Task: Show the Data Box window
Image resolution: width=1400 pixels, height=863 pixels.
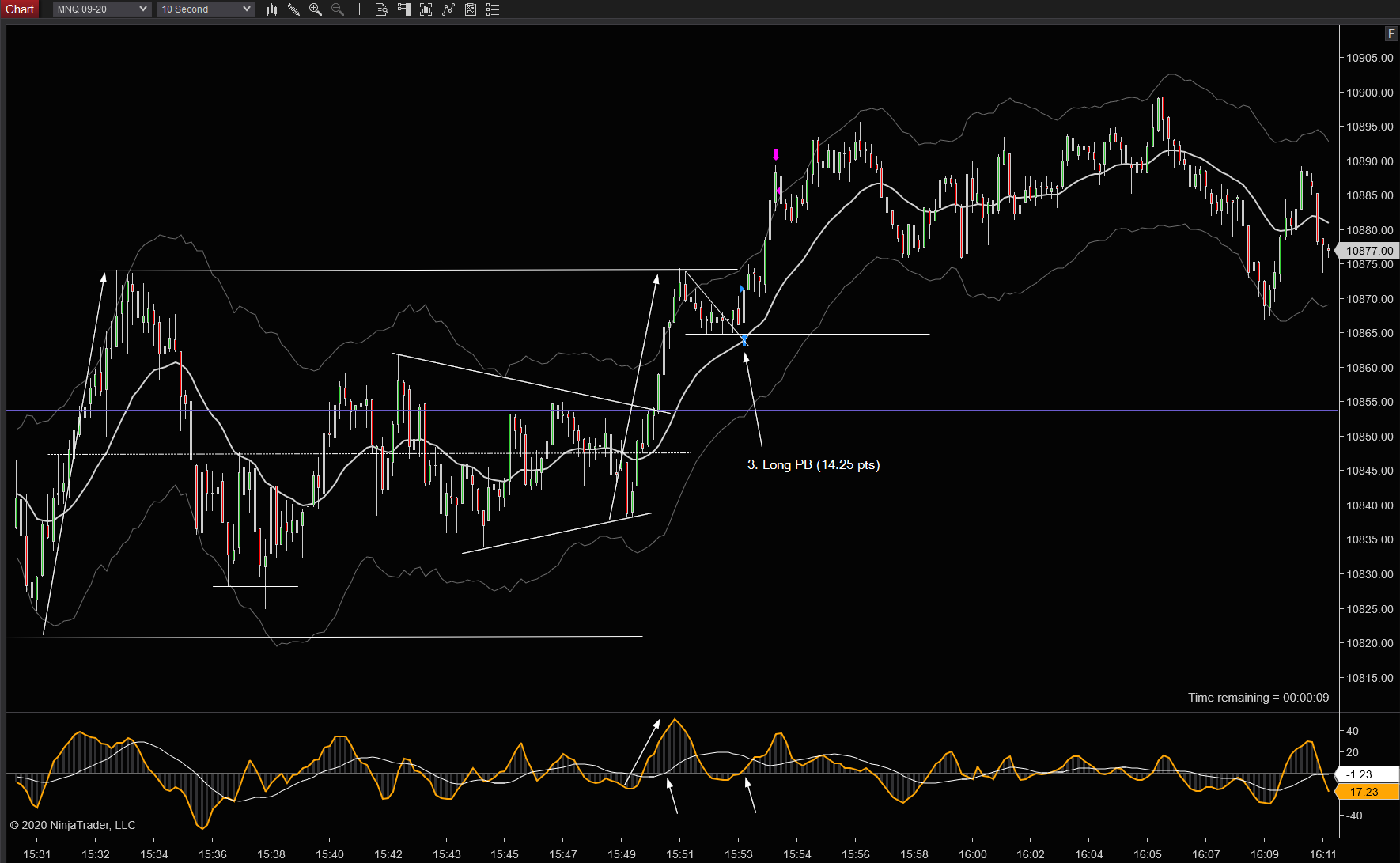Action: tap(381, 9)
